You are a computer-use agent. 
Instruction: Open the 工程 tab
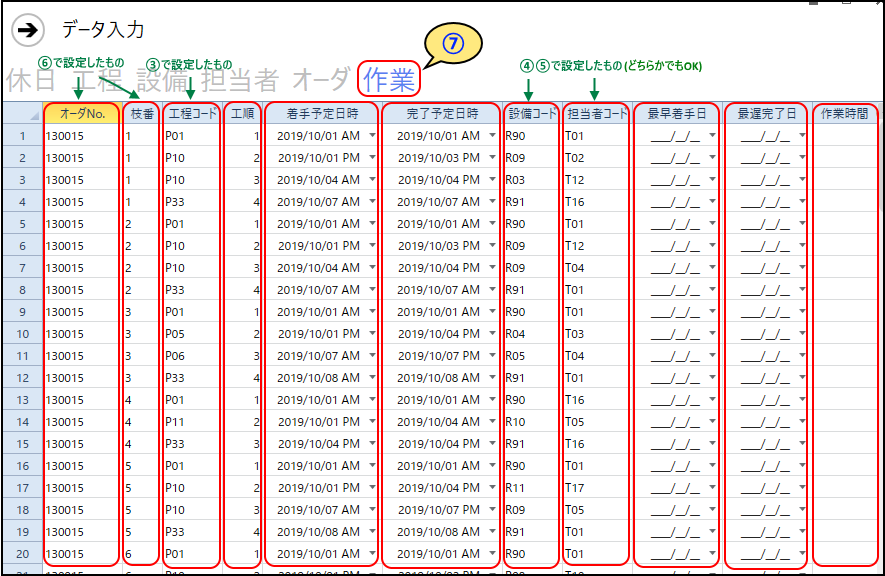(x=100, y=80)
